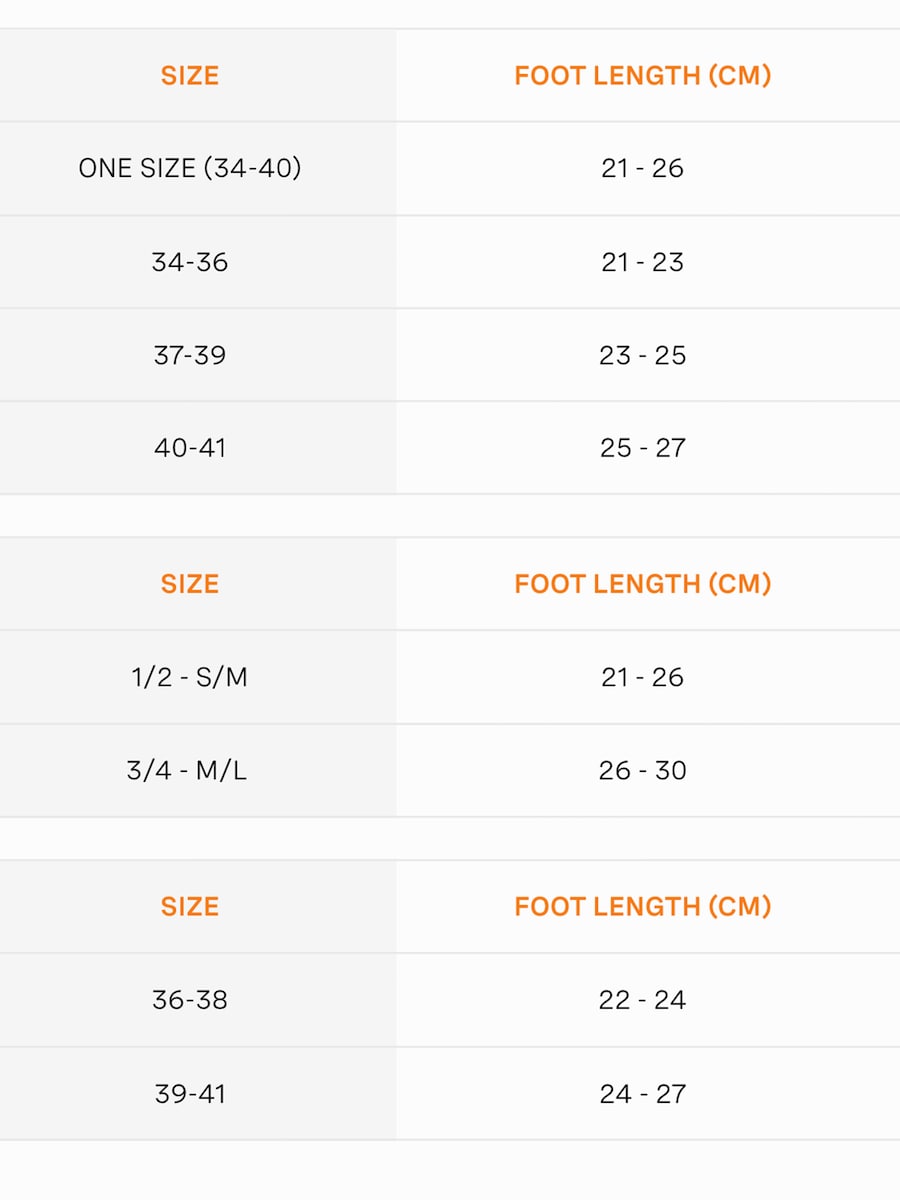Click the 23 - 25 foot length value
The height and width of the screenshot is (1200, 900).
(642, 355)
